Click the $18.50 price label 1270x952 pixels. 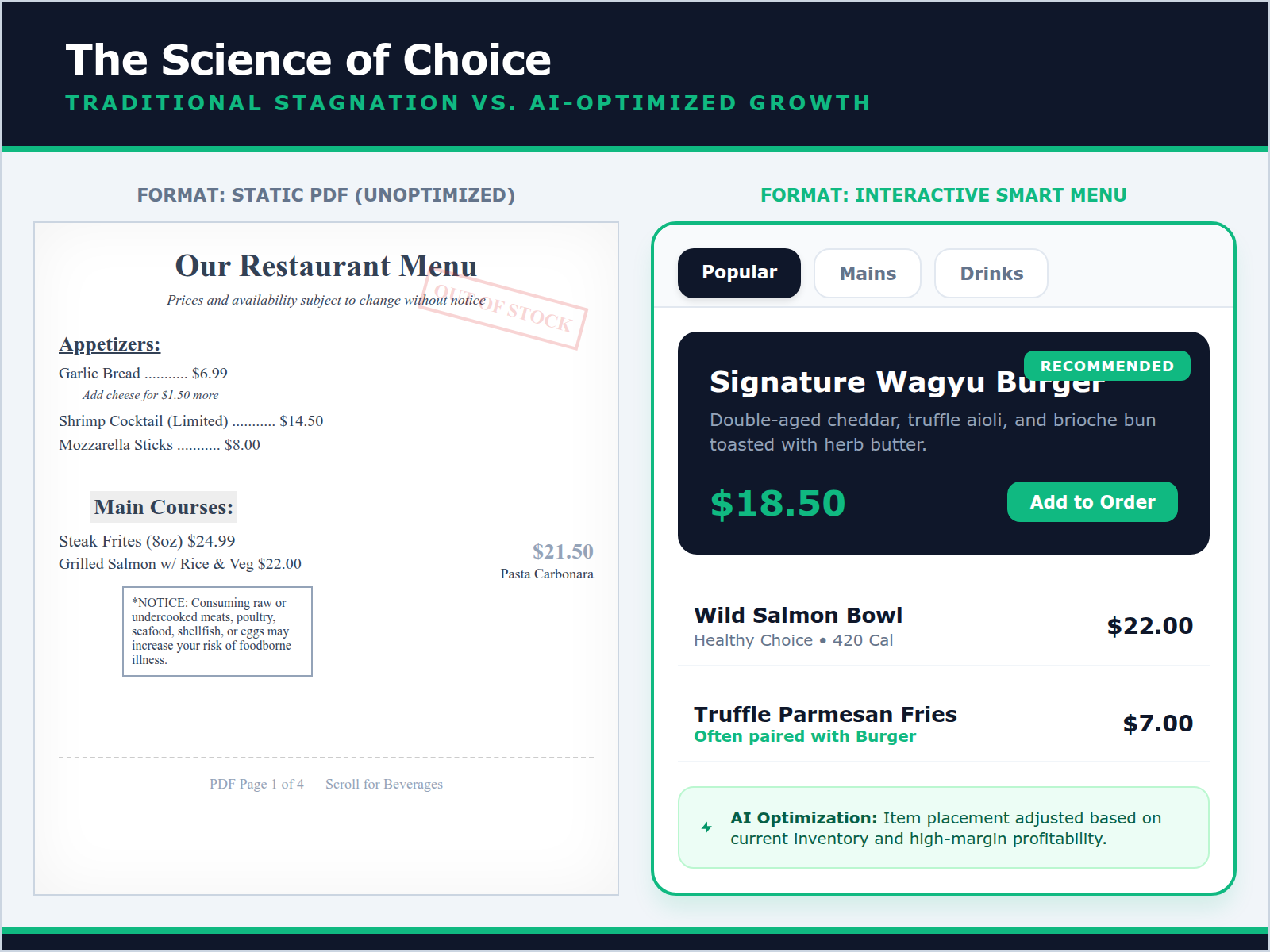coord(777,502)
